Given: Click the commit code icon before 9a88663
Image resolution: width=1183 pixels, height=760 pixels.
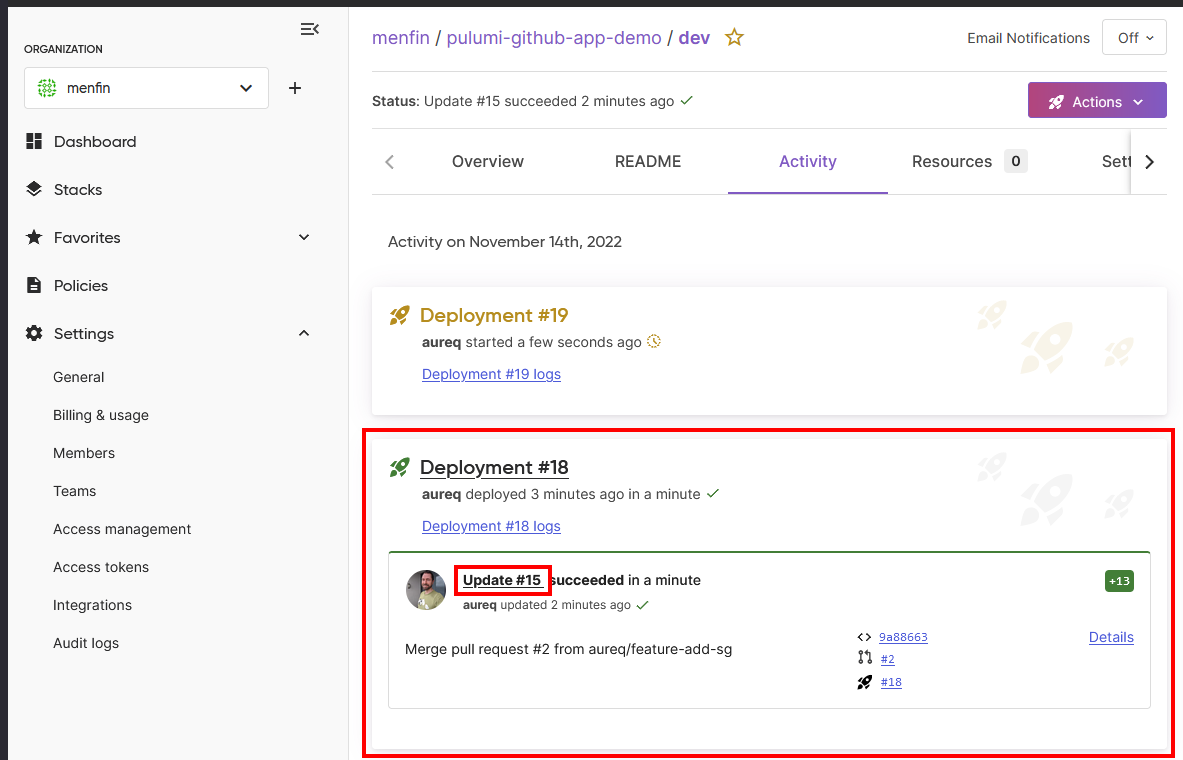Looking at the screenshot, I should pyautogui.click(x=864, y=636).
